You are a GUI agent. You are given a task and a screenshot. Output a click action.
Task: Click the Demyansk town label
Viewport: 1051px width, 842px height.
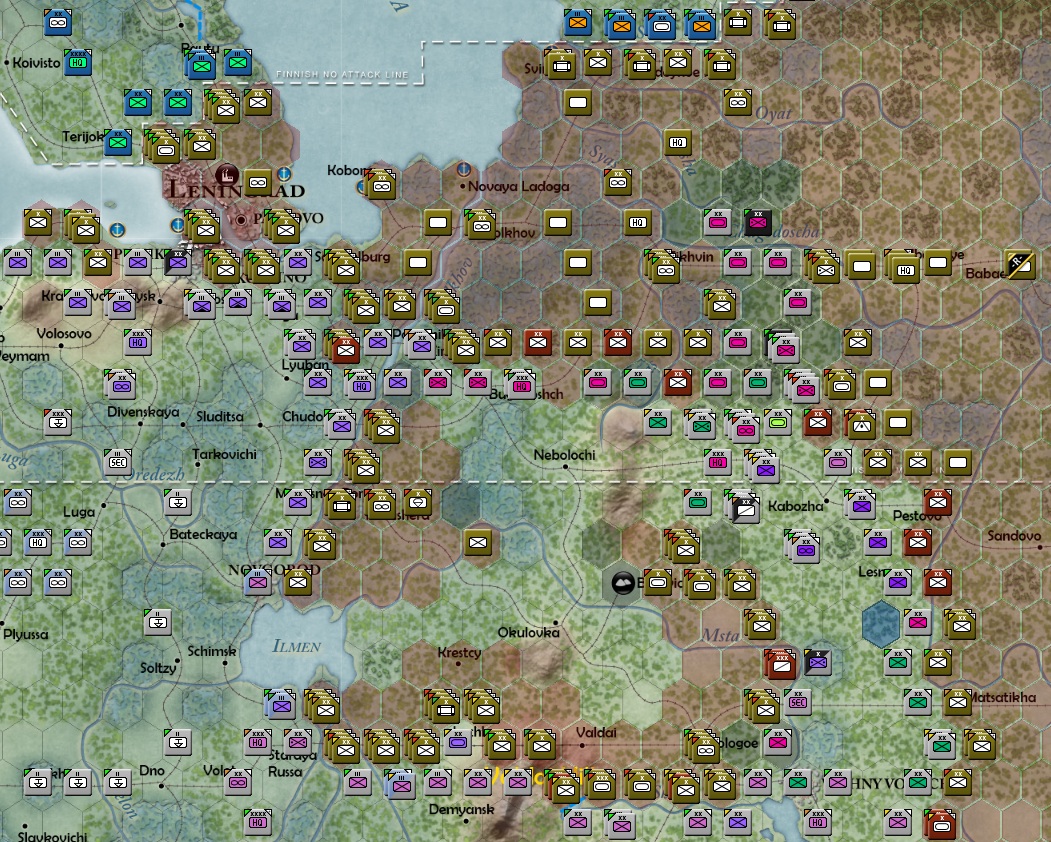click(461, 810)
